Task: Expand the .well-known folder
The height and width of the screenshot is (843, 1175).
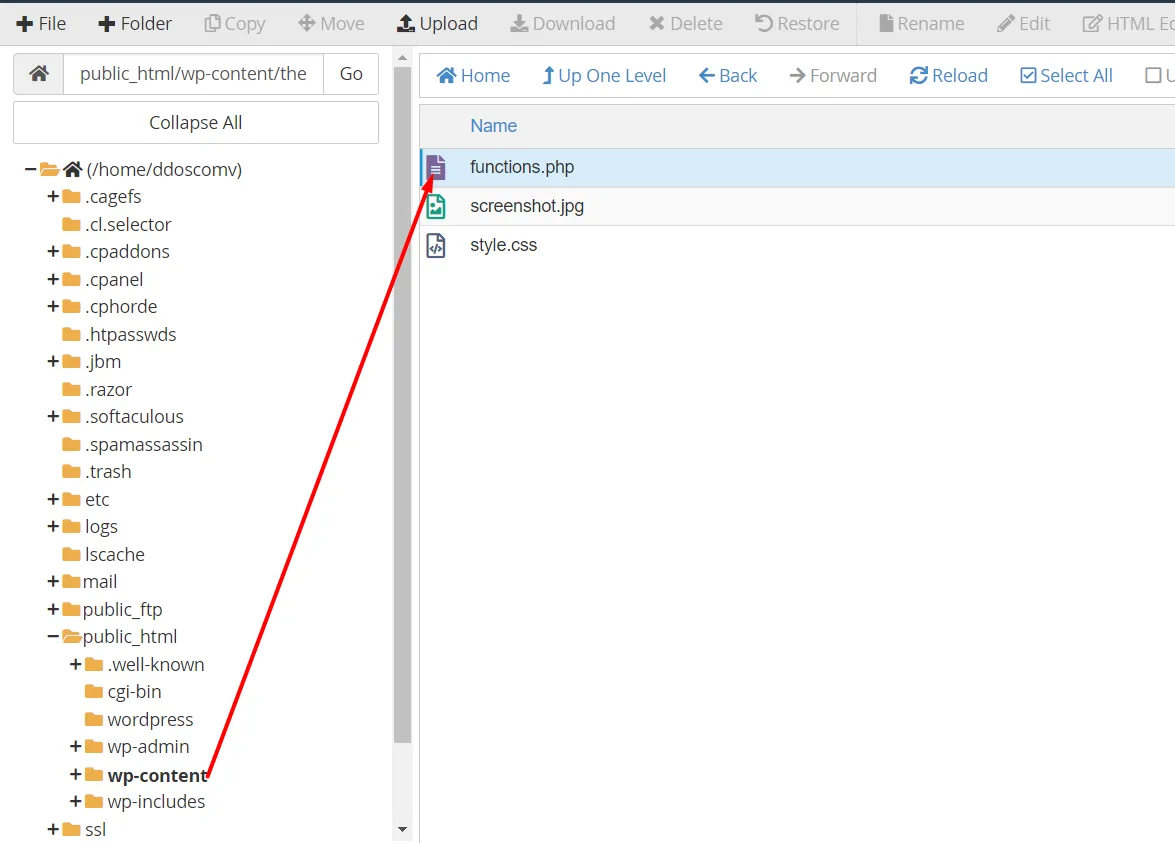Action: 75,665
